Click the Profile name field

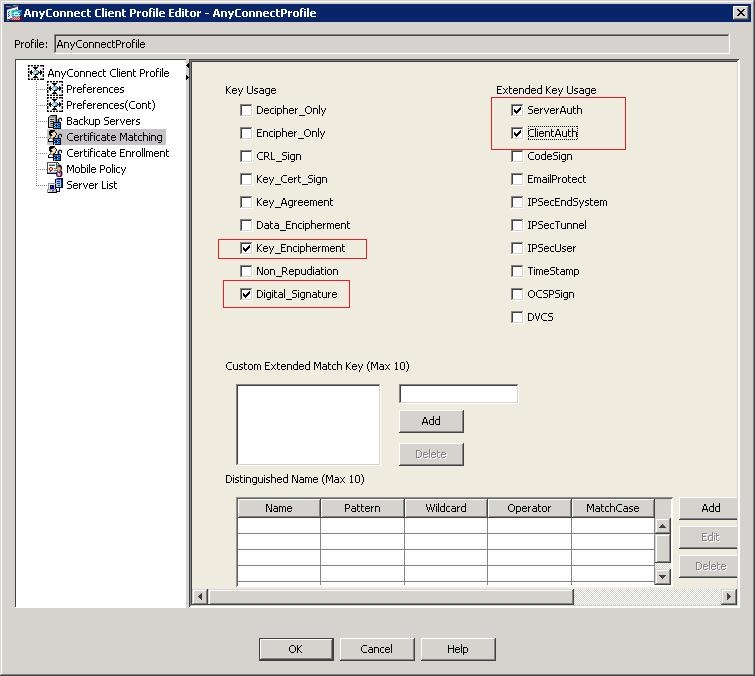pos(391,44)
